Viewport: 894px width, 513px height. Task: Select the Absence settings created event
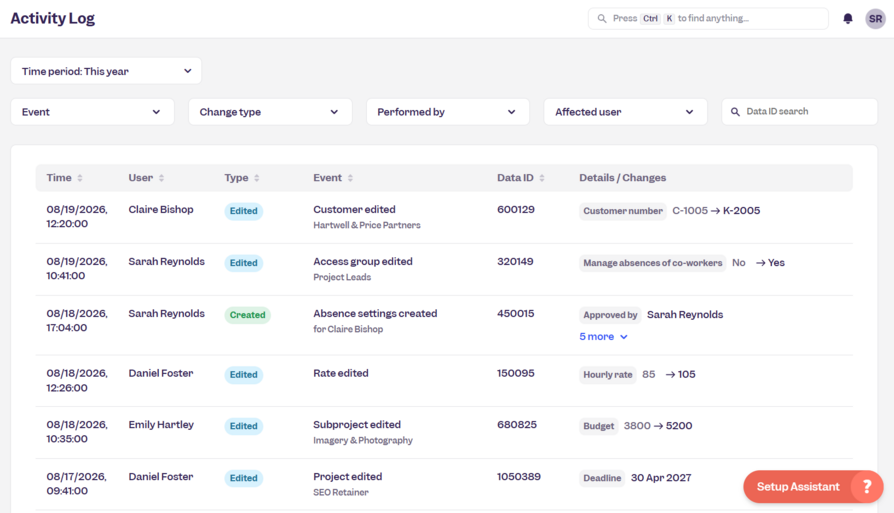(x=375, y=314)
